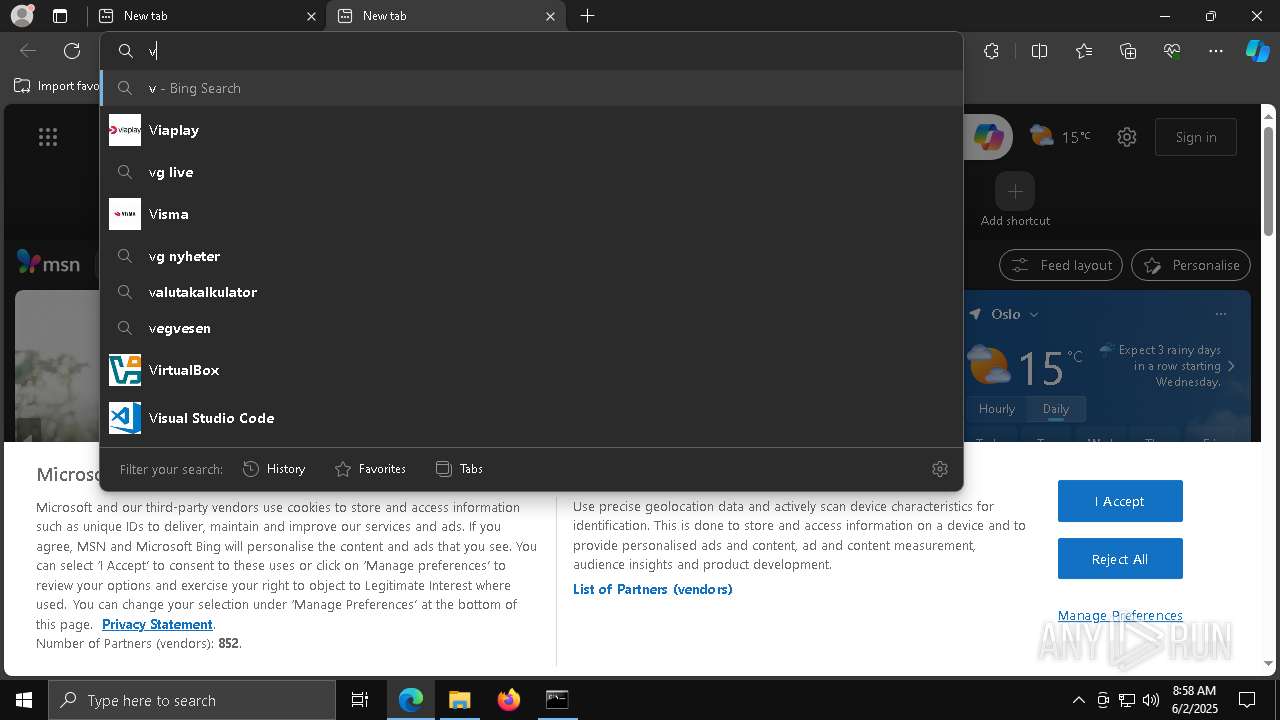Viewport: 1280px width, 720px height.
Task: Select the 'vg live' suggestion
Action: coord(531,172)
